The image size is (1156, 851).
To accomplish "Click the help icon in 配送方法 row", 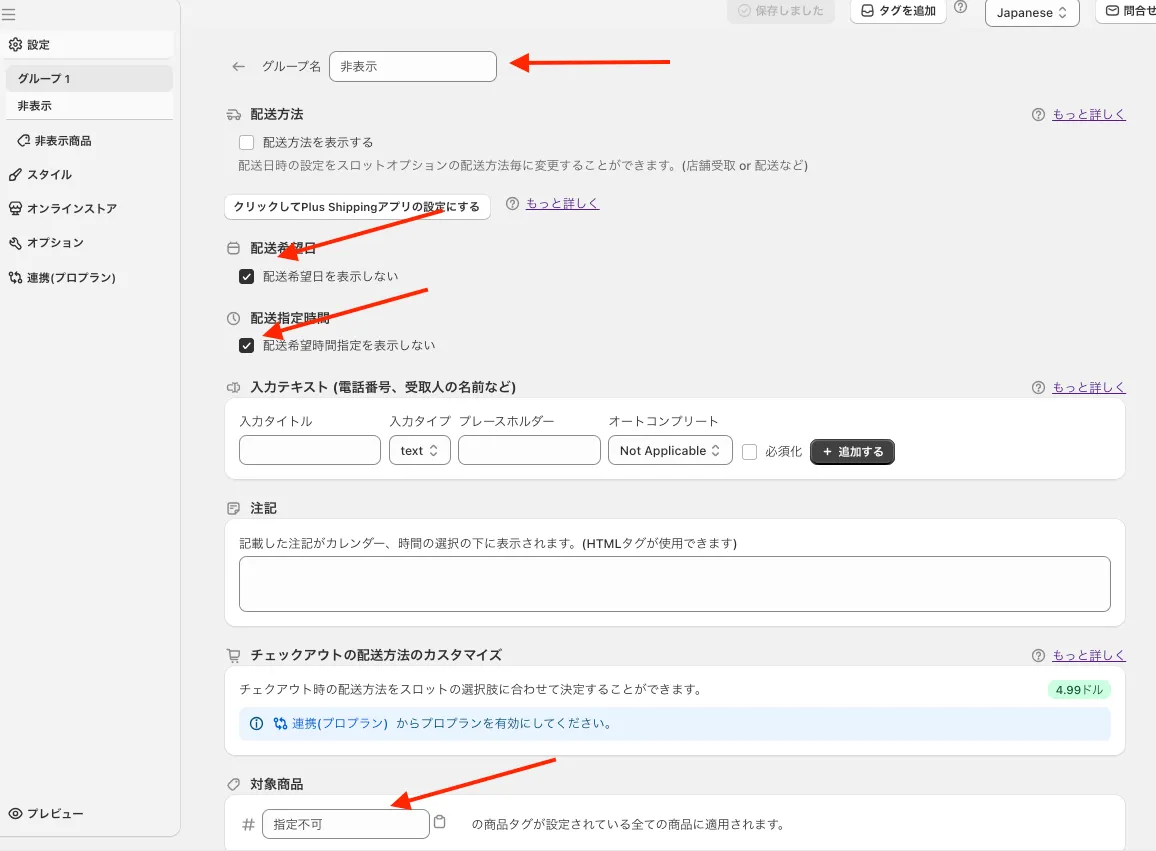I will (x=1038, y=115).
